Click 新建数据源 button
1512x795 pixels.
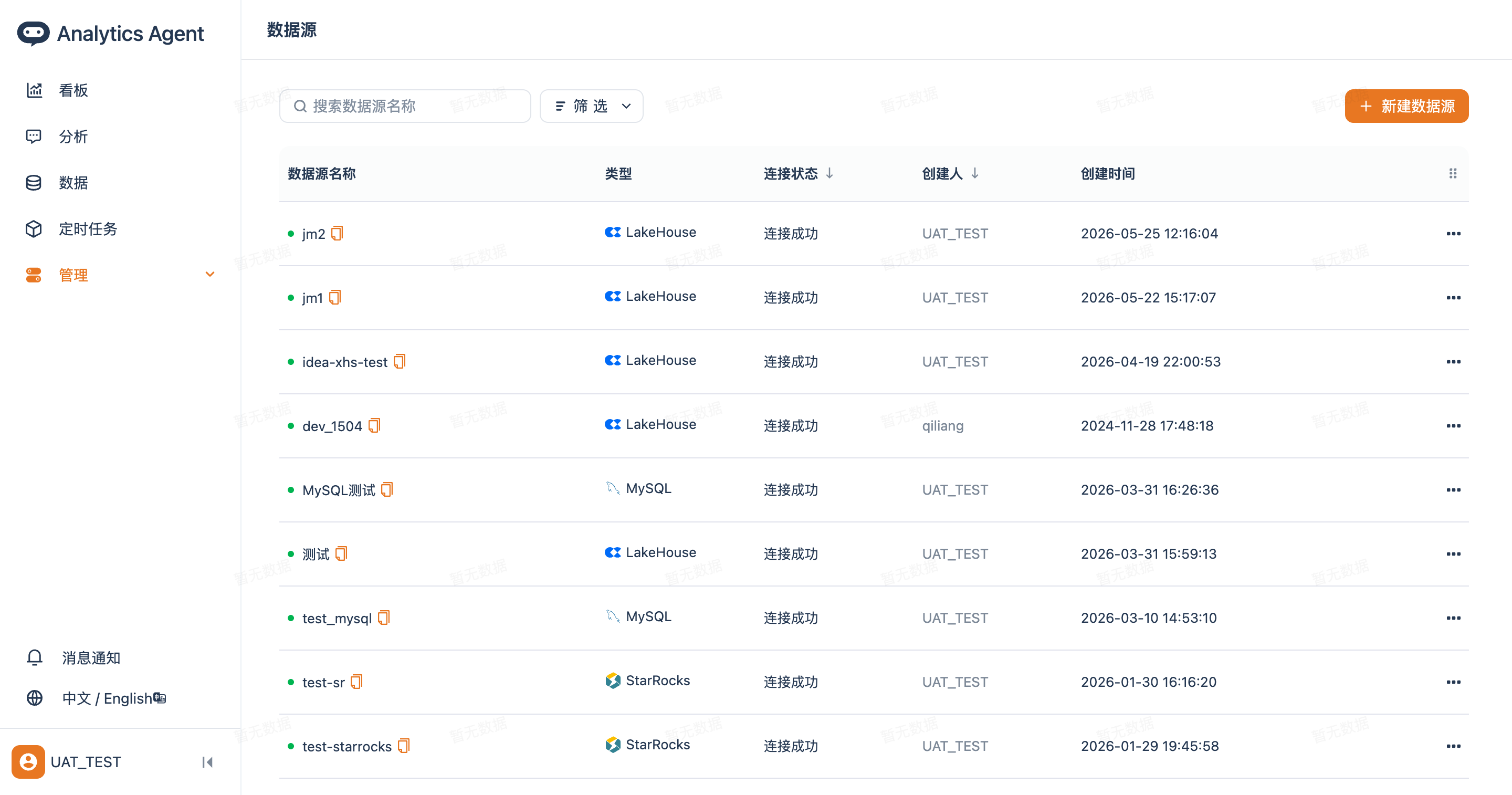point(1406,106)
